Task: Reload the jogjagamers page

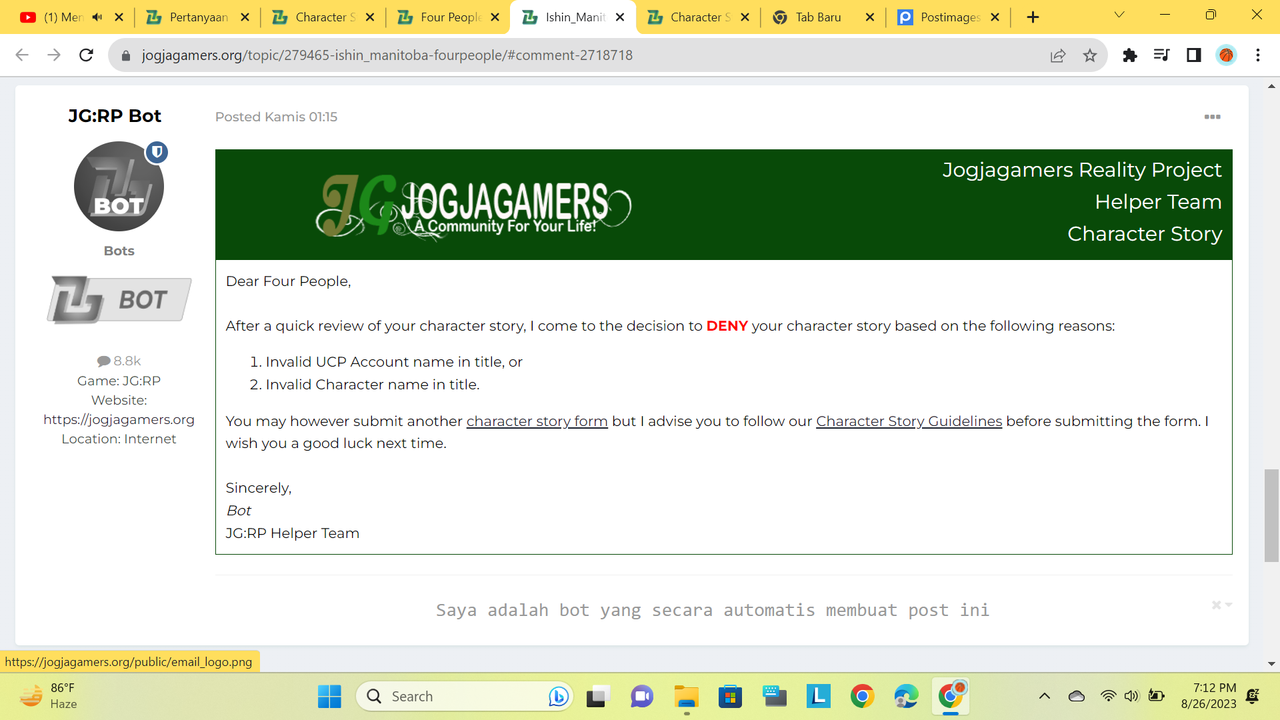Action: click(x=86, y=55)
